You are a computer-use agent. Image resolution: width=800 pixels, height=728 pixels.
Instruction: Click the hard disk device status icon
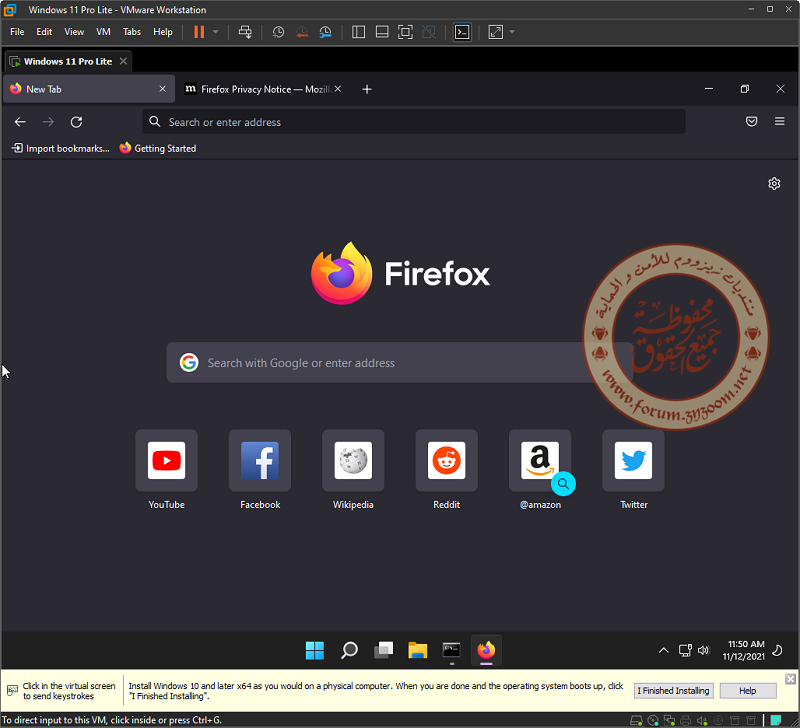636,721
